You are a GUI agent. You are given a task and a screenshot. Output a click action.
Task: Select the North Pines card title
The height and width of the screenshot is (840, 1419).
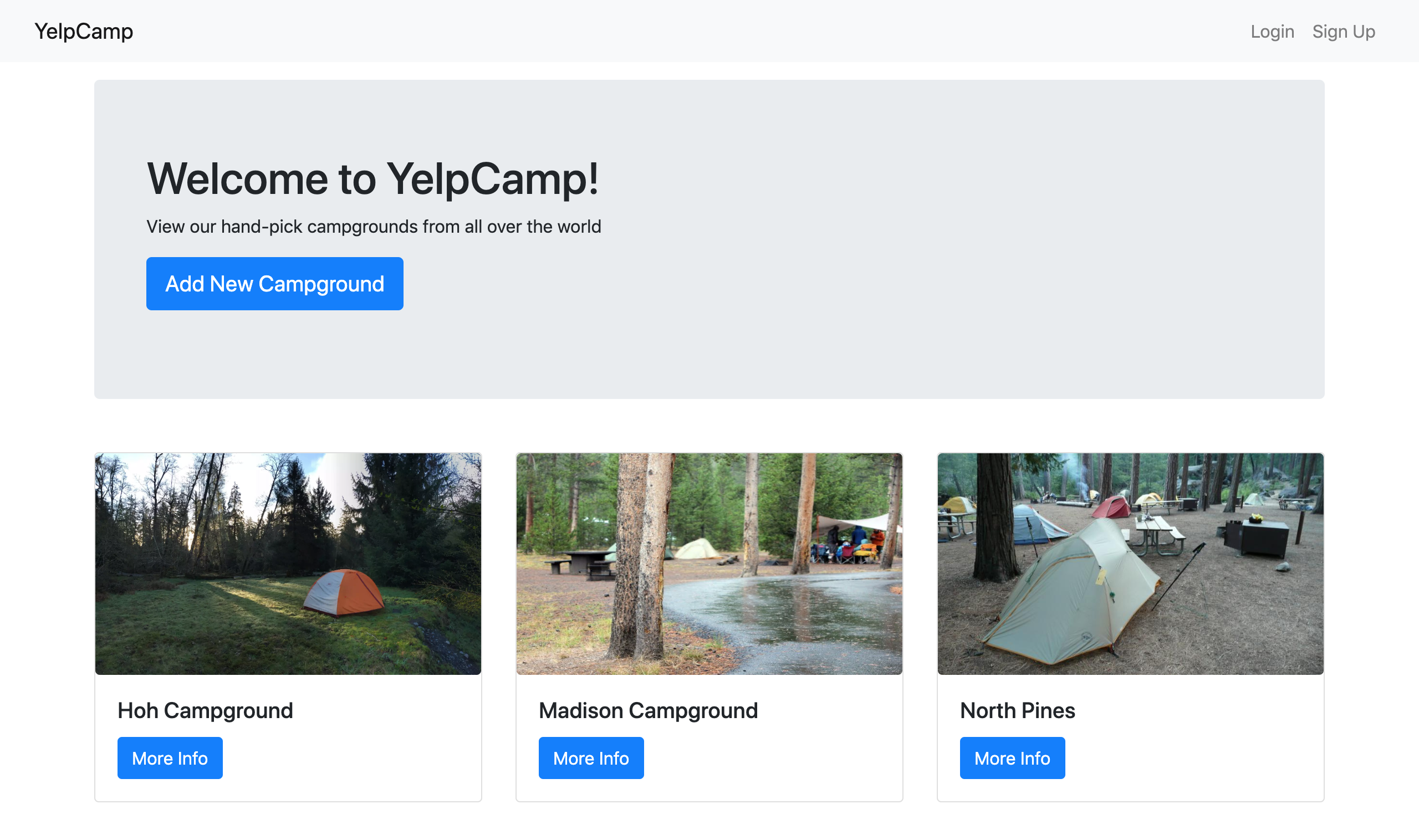tap(1017, 710)
